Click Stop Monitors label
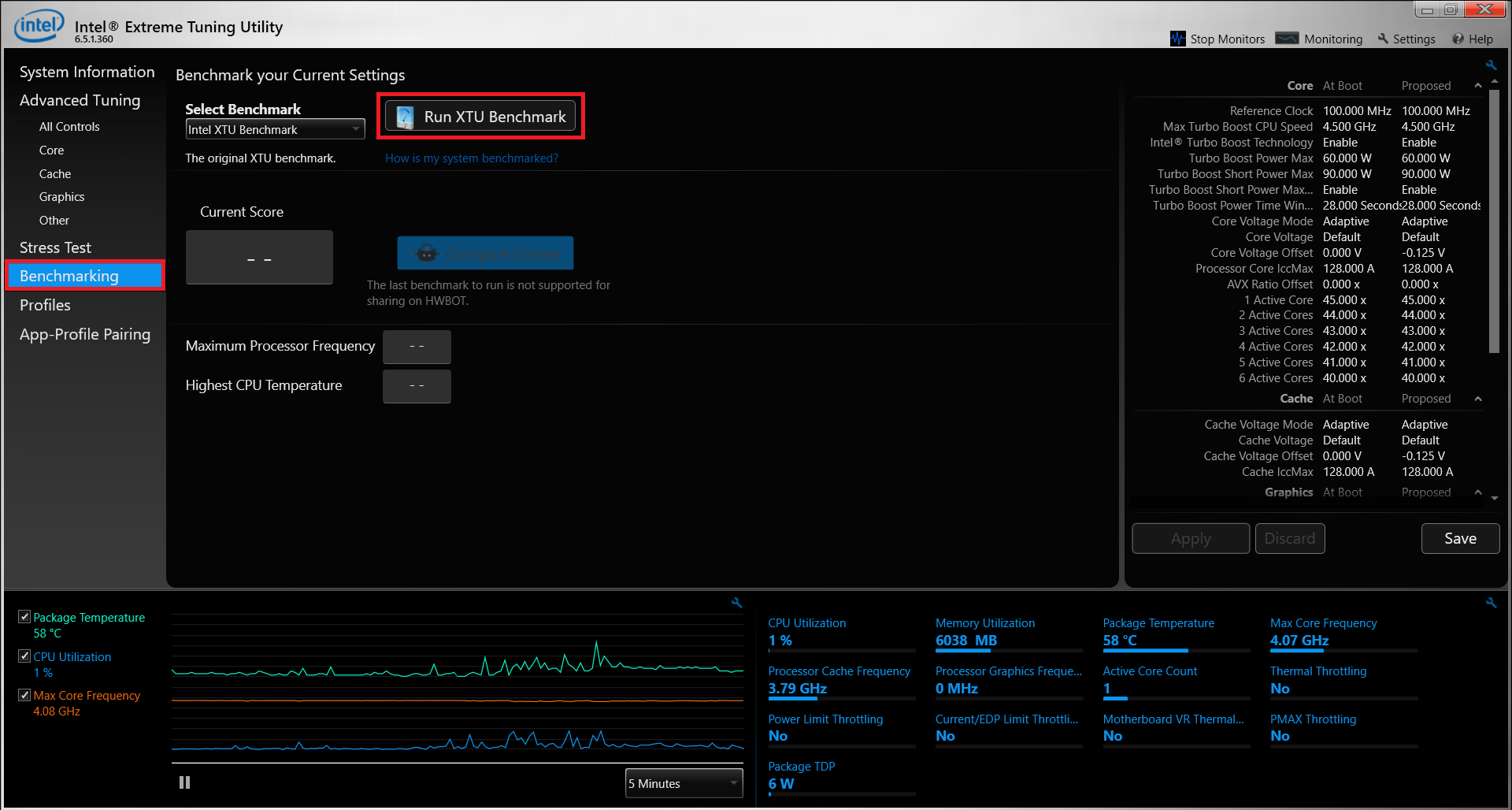This screenshot has width=1512, height=810. click(1227, 39)
